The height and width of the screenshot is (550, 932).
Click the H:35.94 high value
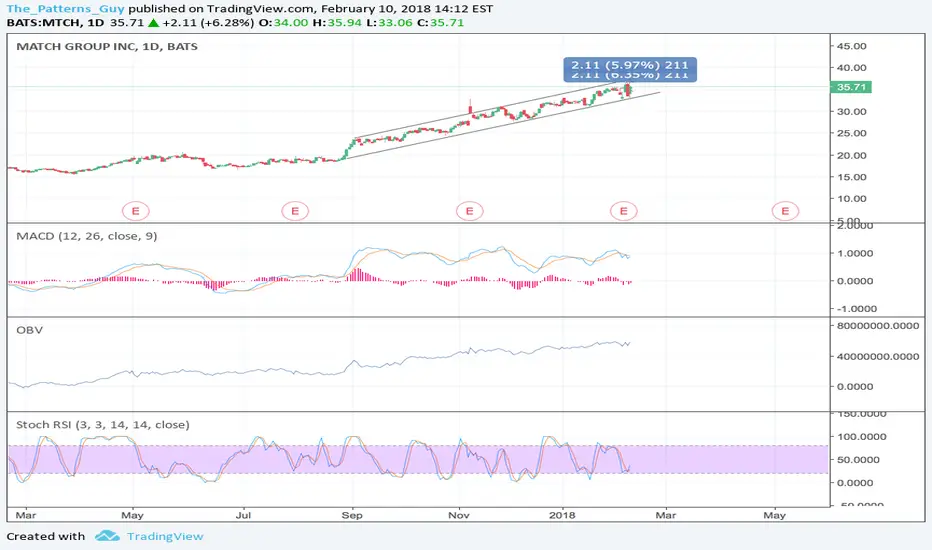(x=338, y=23)
